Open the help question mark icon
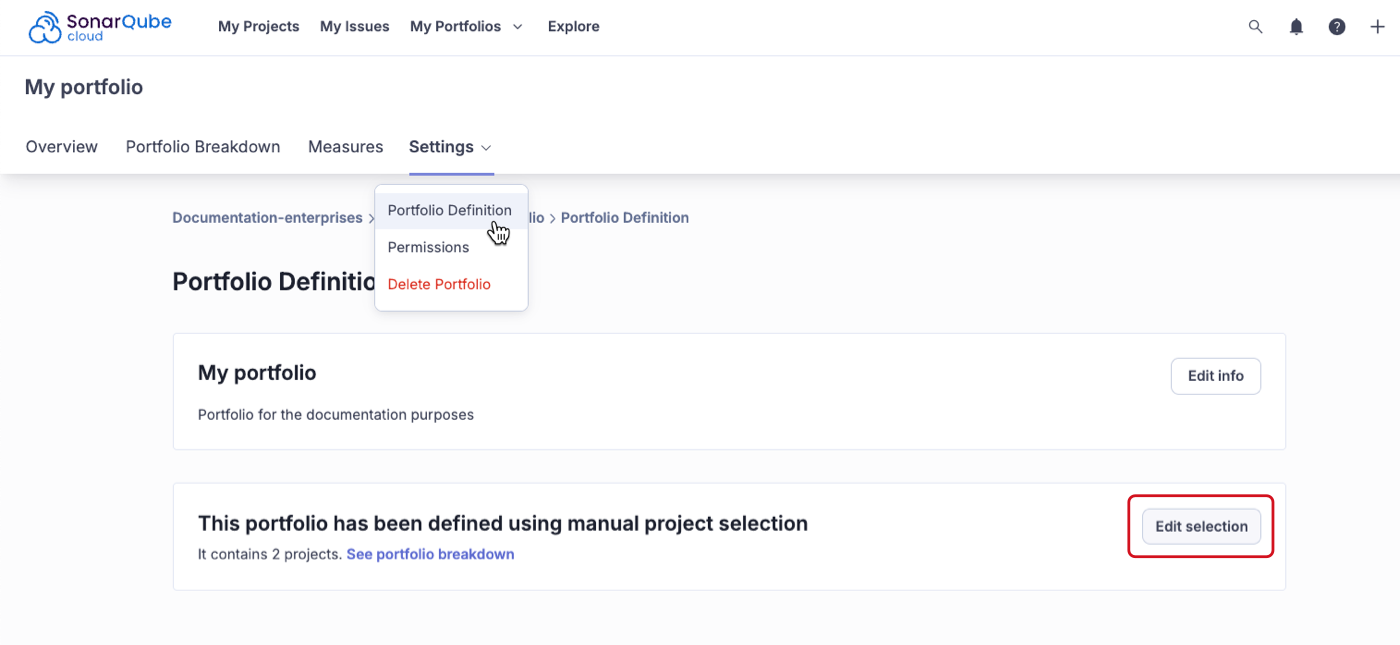This screenshot has width=1400, height=645. 1336,27
